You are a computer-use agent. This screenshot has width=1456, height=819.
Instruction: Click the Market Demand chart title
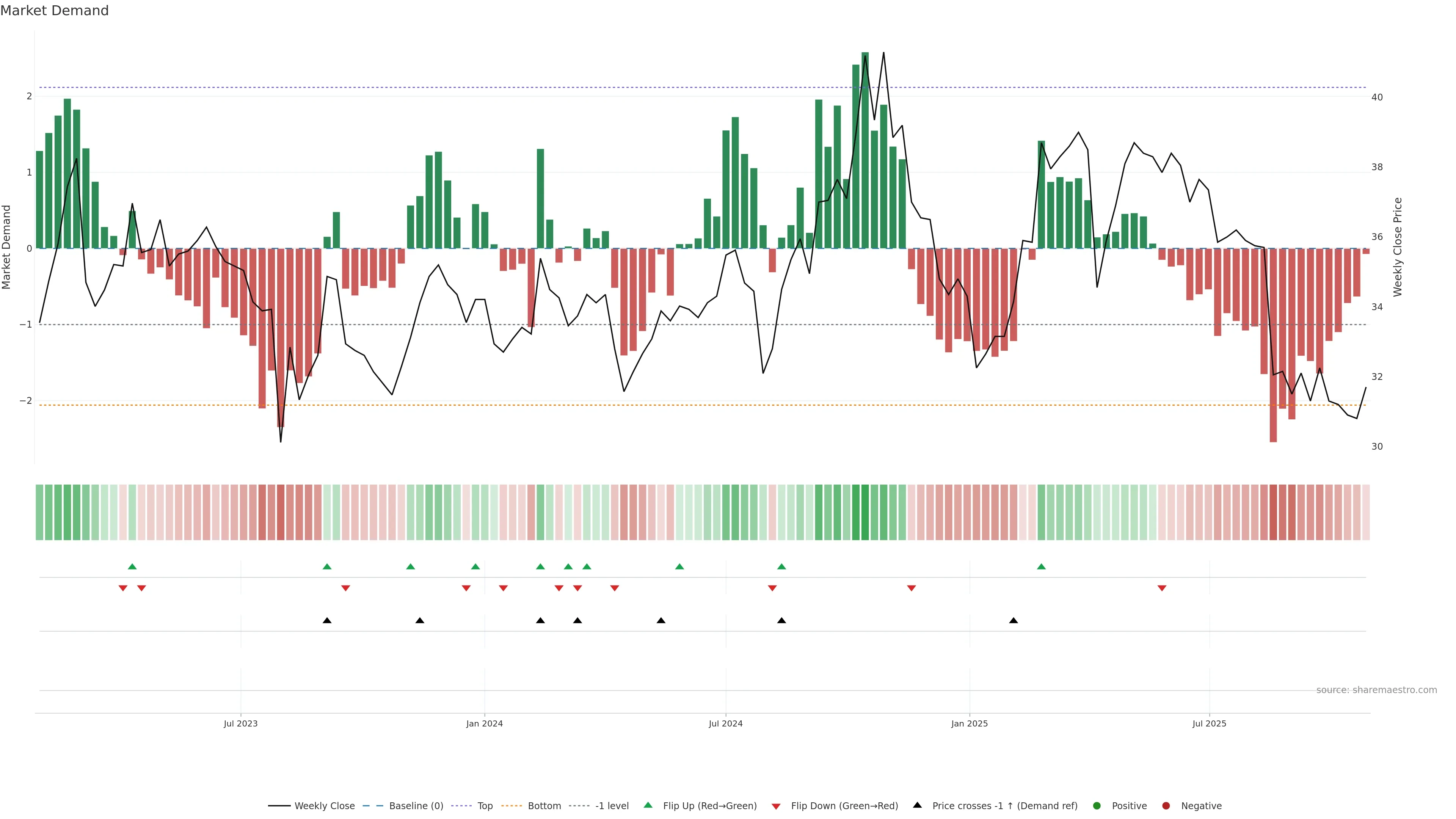click(54, 11)
